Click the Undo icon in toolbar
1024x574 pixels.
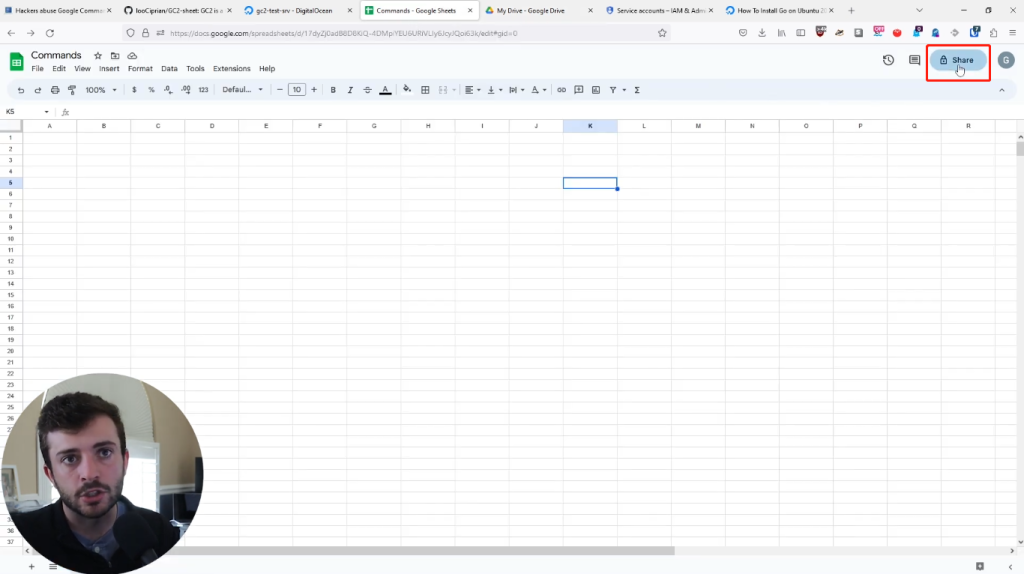pyautogui.click(x=21, y=90)
